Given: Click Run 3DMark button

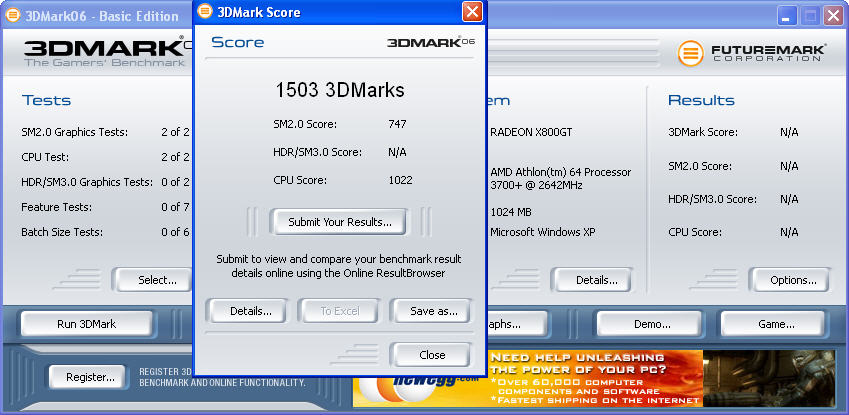Looking at the screenshot, I should coord(87,324).
